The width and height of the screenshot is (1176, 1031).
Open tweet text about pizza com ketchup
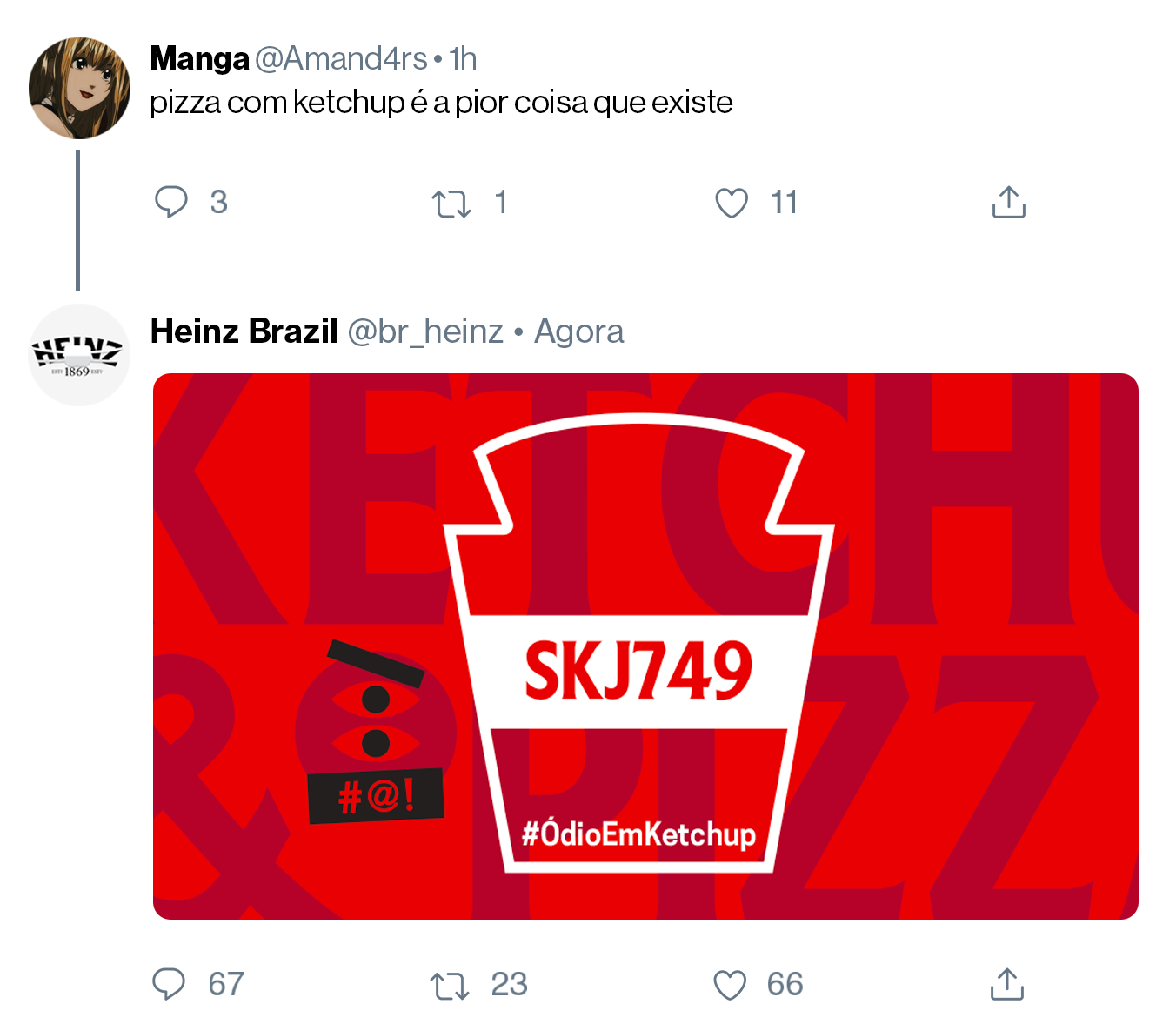[441, 103]
